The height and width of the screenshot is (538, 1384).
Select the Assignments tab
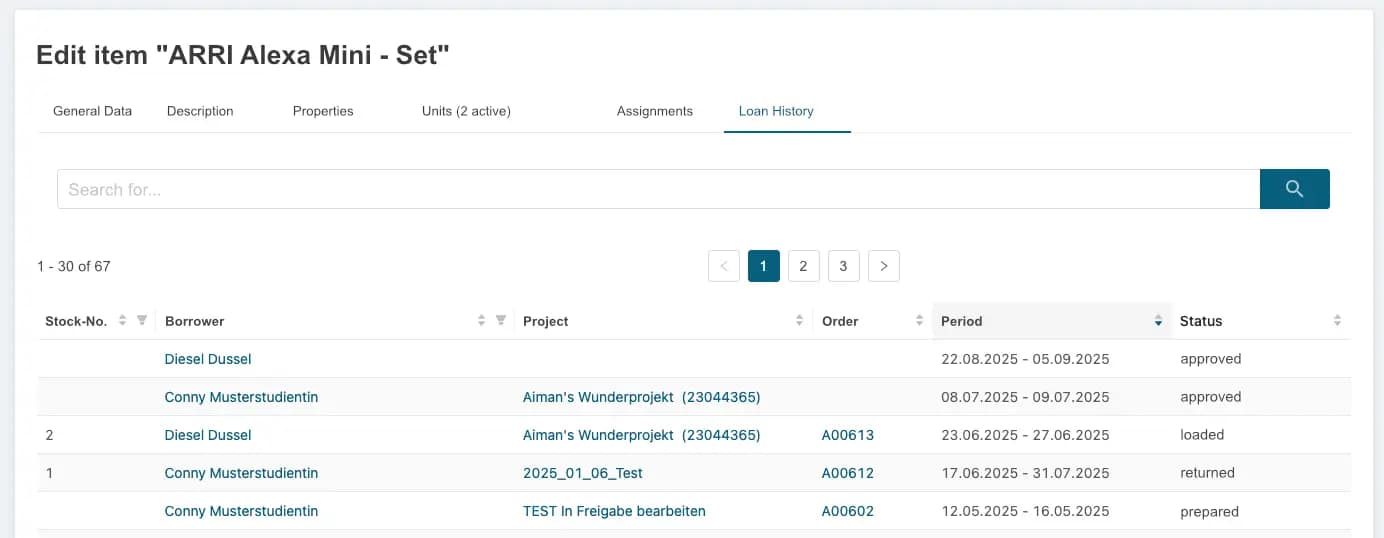coord(654,111)
